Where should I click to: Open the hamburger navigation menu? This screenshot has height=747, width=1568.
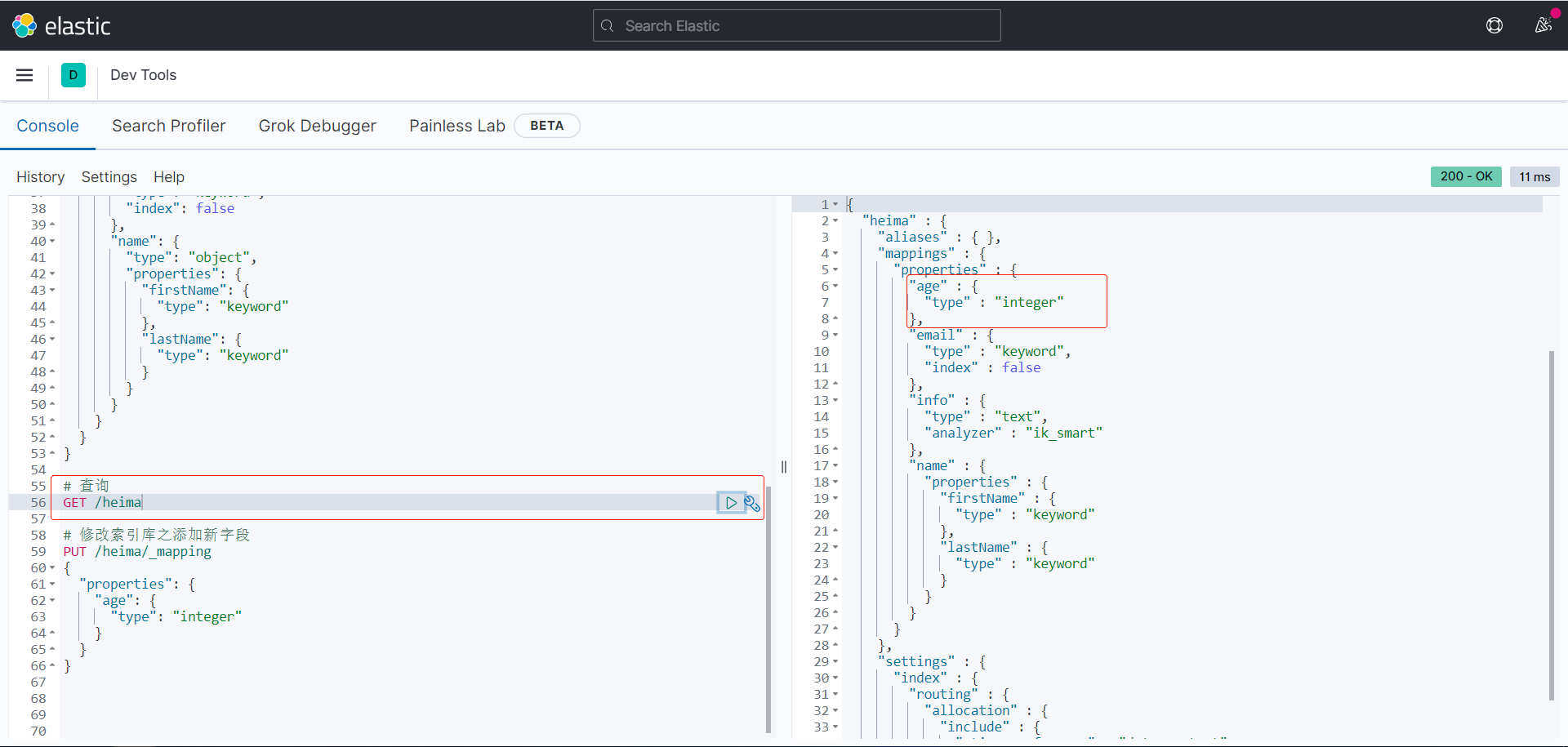click(x=24, y=75)
